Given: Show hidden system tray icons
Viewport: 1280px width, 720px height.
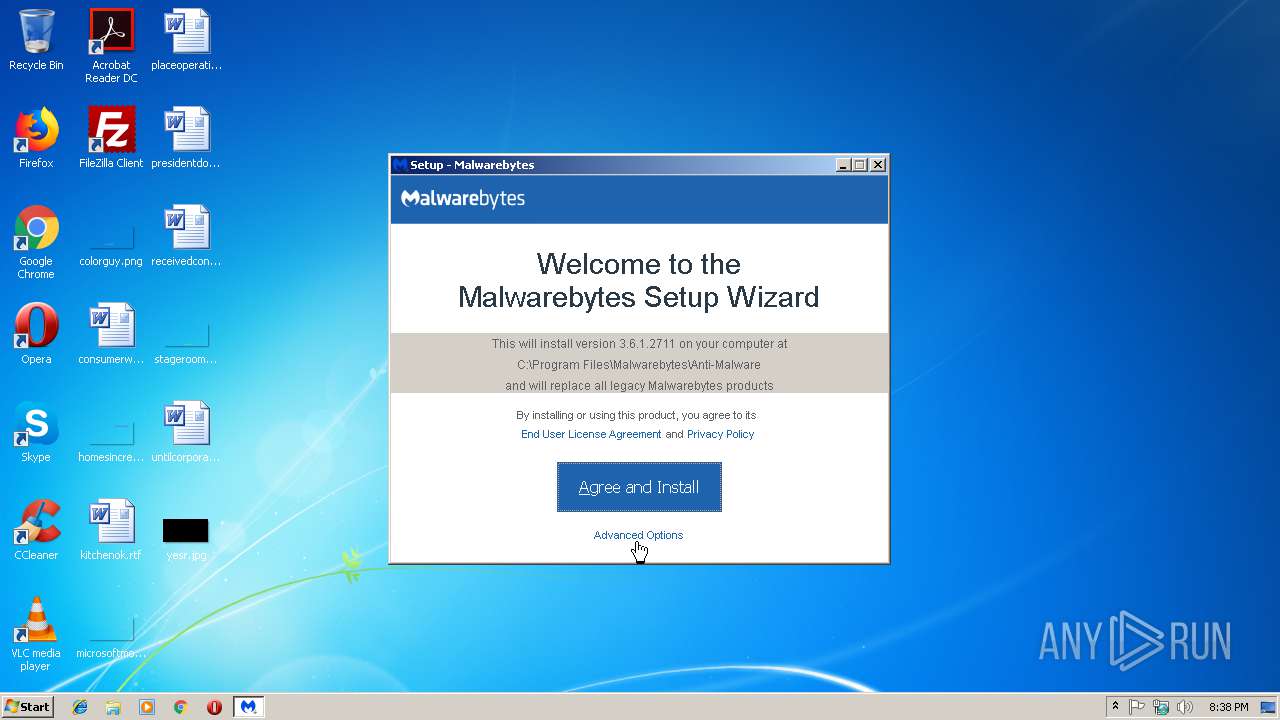Looking at the screenshot, I should [1115, 707].
